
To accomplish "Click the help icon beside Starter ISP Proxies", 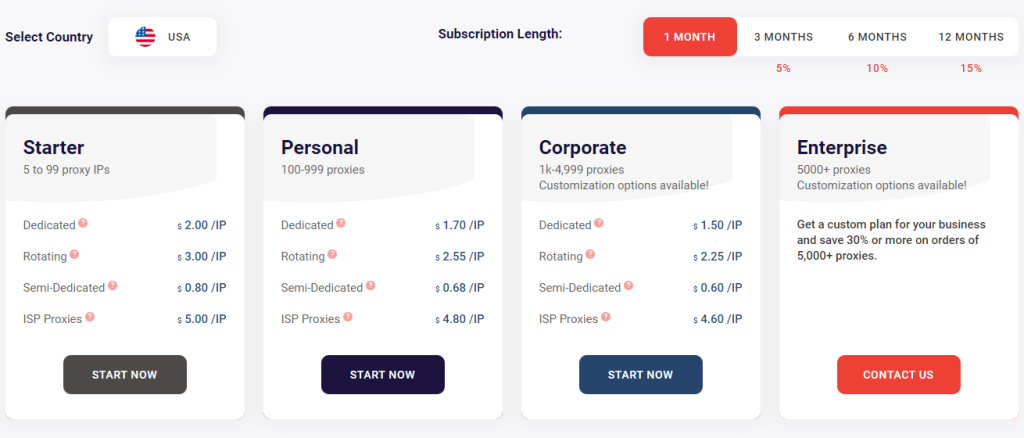I will (91, 317).
